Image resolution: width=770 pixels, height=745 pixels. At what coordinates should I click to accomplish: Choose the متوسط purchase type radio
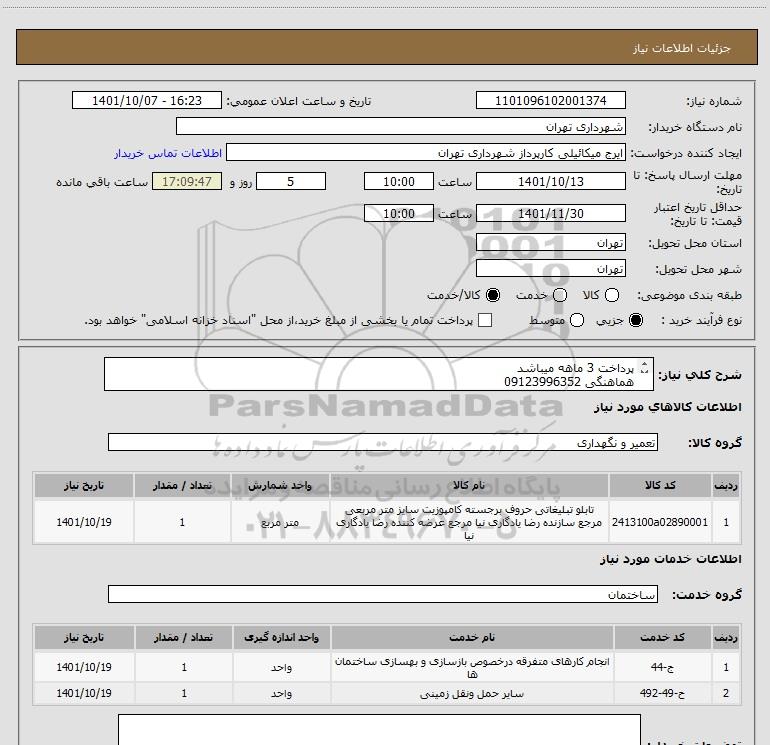coord(577,320)
